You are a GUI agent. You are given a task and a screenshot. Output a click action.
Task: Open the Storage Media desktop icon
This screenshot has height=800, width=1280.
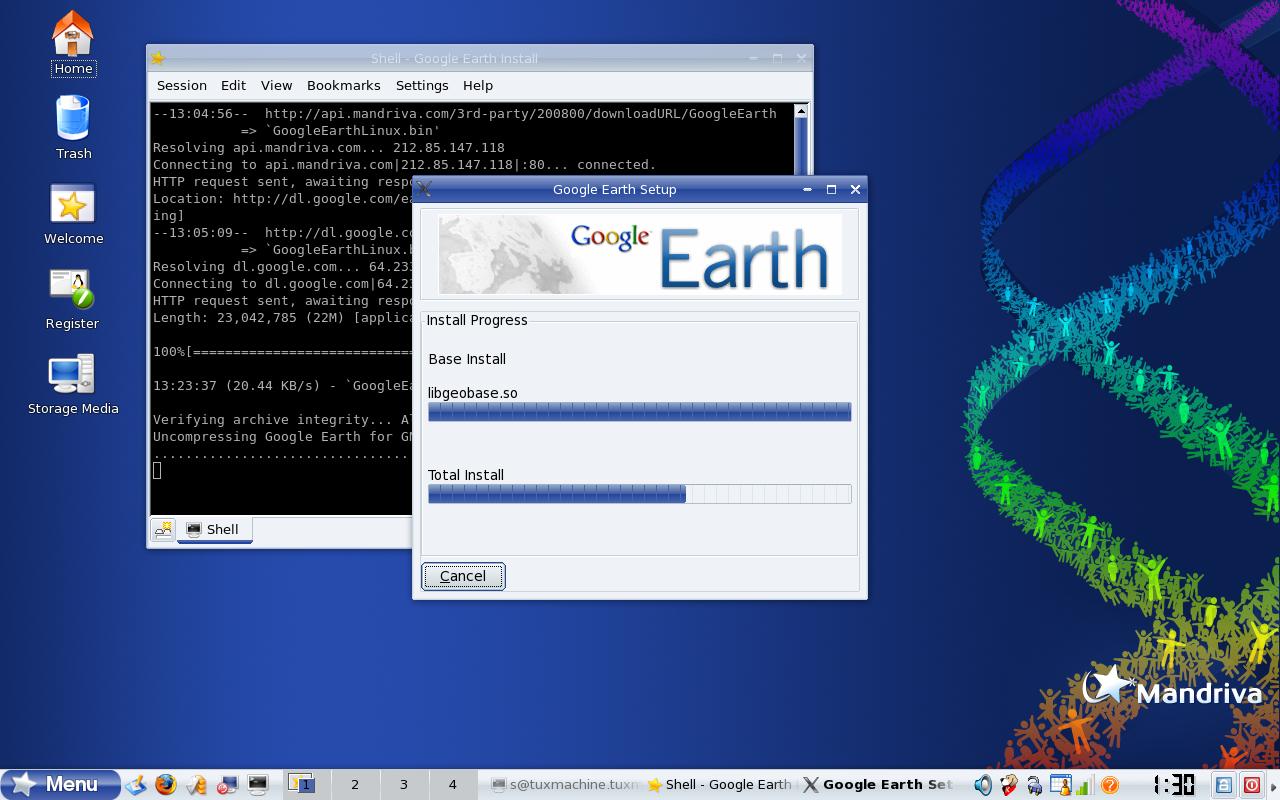pos(73,384)
